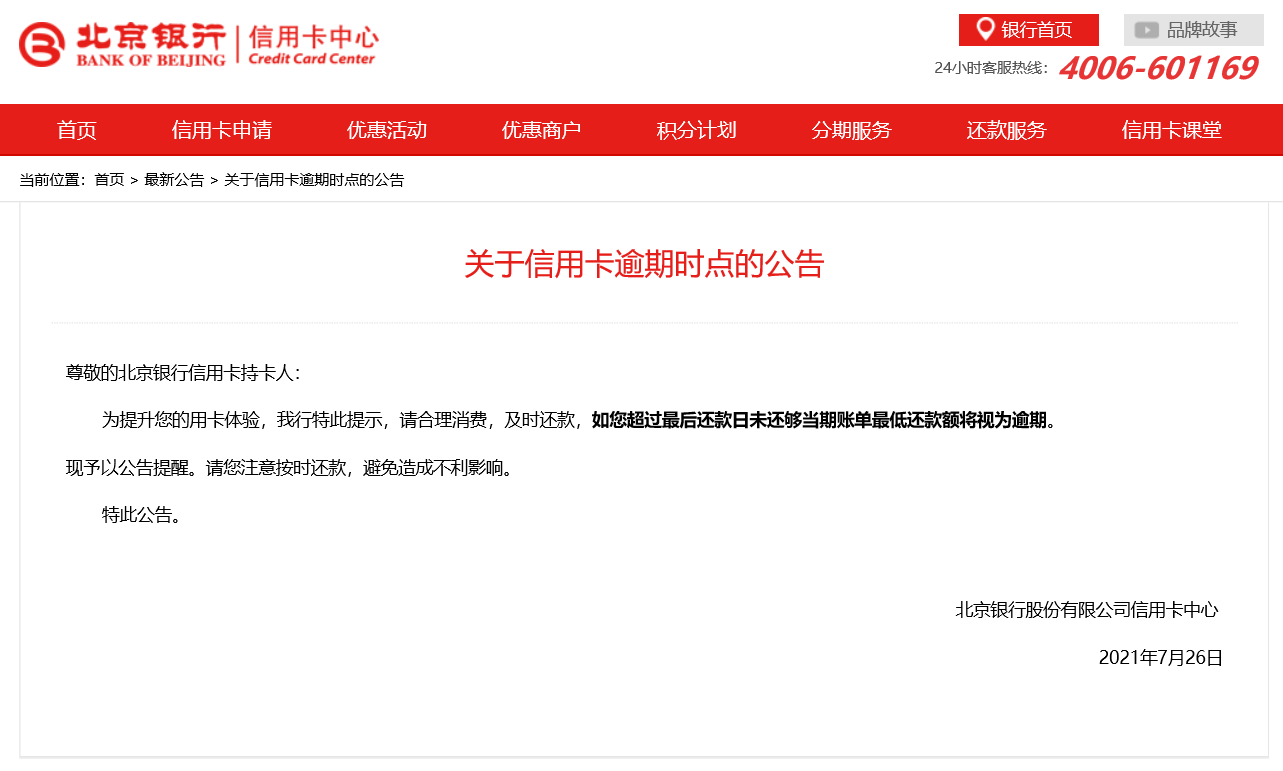
Task: Open the 还款服务 menu
Action: (x=1007, y=130)
